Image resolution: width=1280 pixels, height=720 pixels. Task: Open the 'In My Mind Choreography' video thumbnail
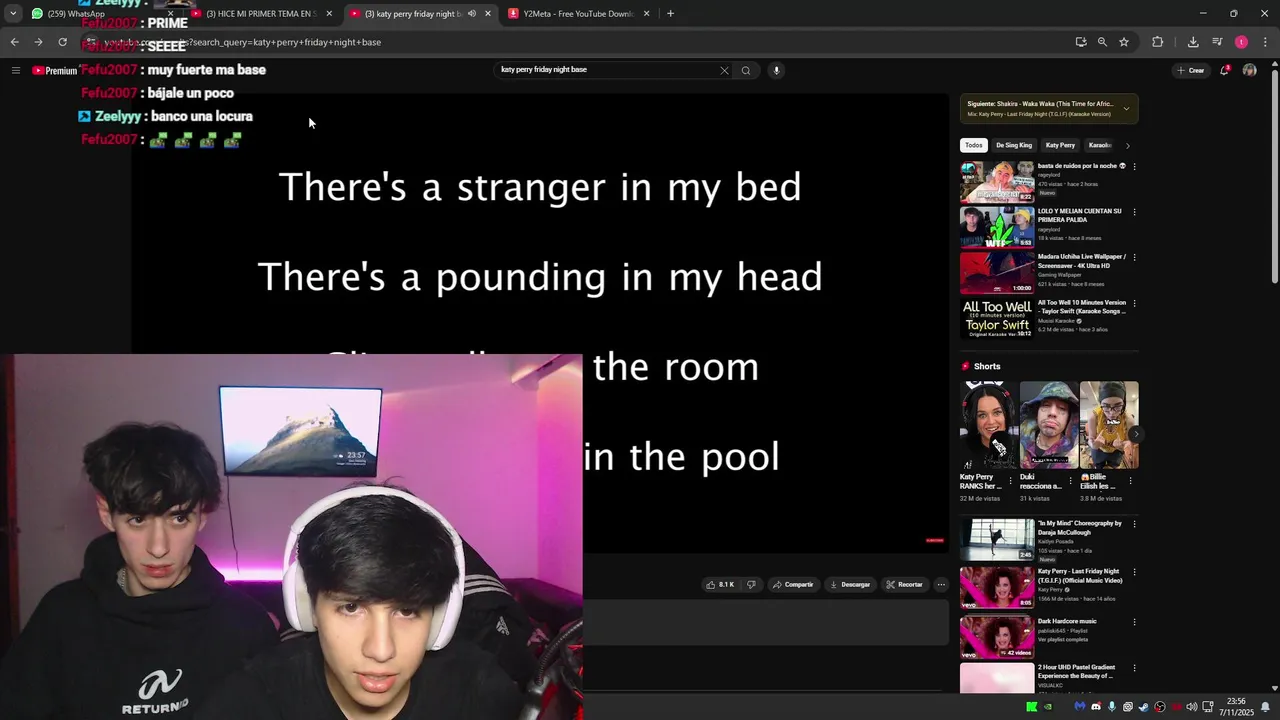coord(997,539)
